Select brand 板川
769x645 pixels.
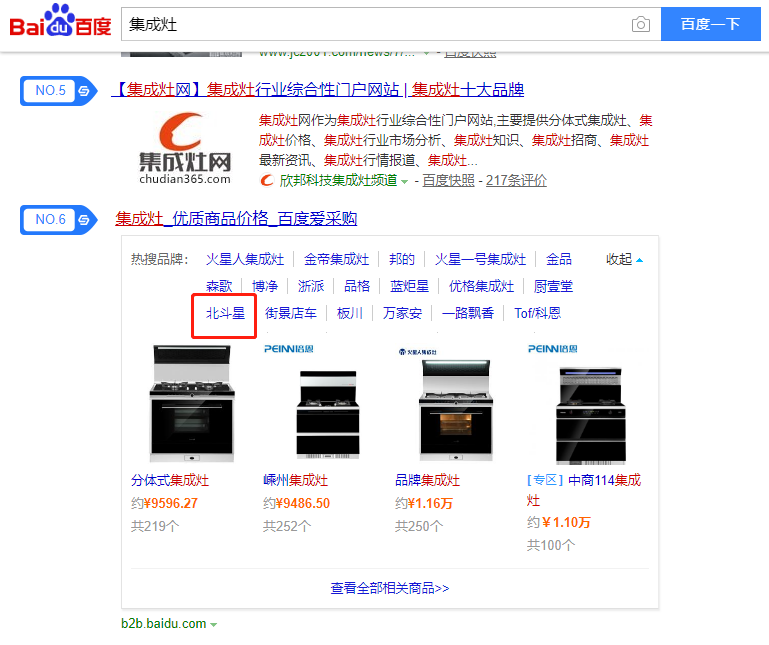[350, 313]
